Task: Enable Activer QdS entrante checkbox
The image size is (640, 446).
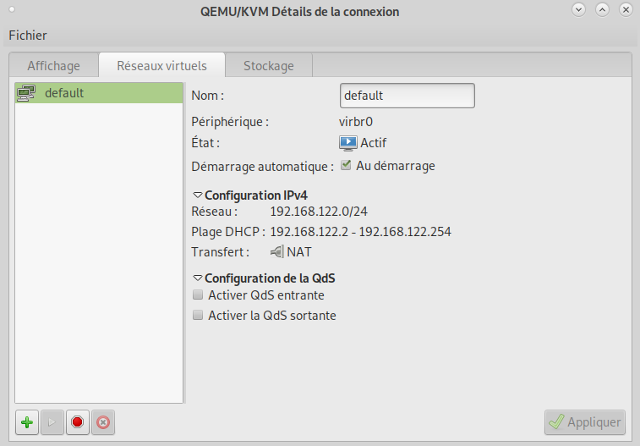Action: (x=198, y=295)
